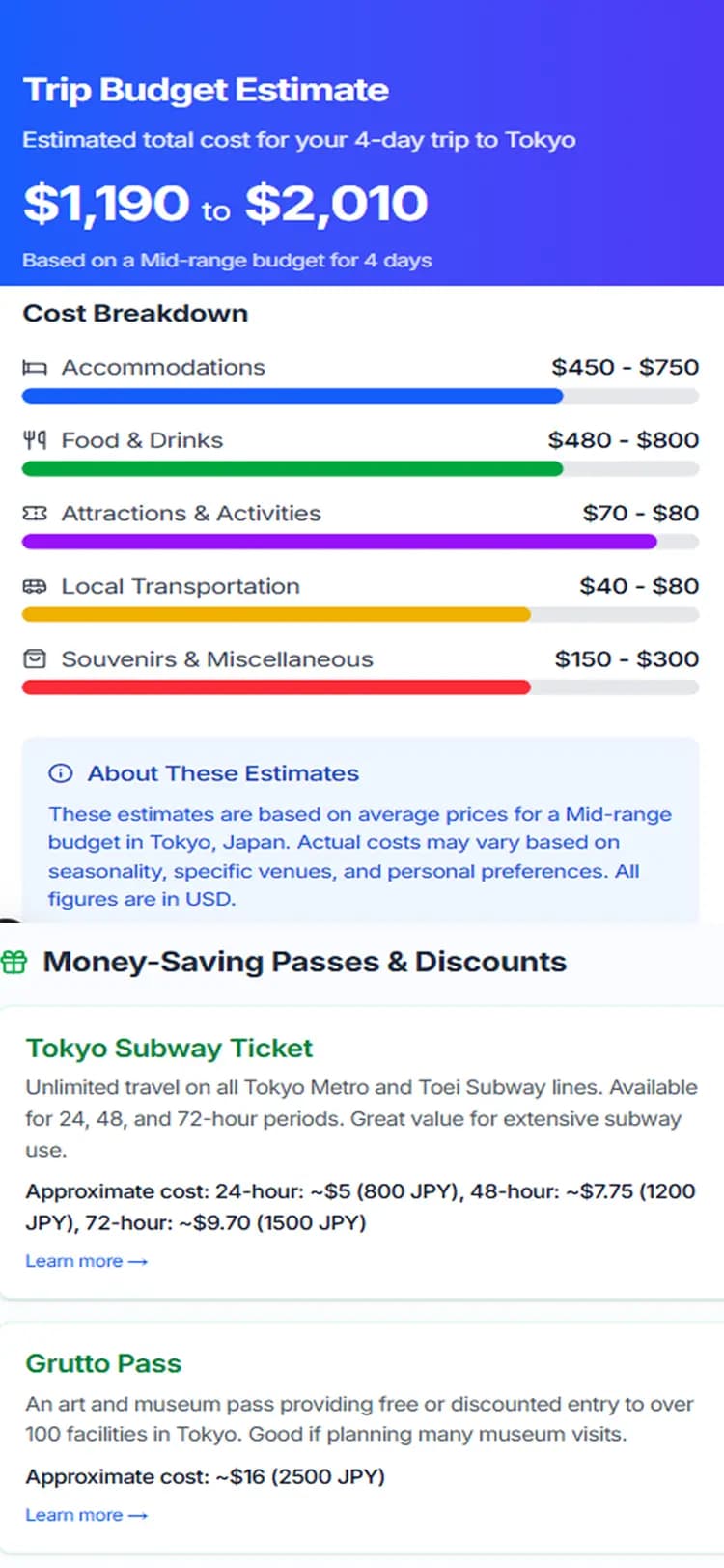The image size is (724, 1568).
Task: Click the shopping bag Souvenirs icon
Action: 35,659
